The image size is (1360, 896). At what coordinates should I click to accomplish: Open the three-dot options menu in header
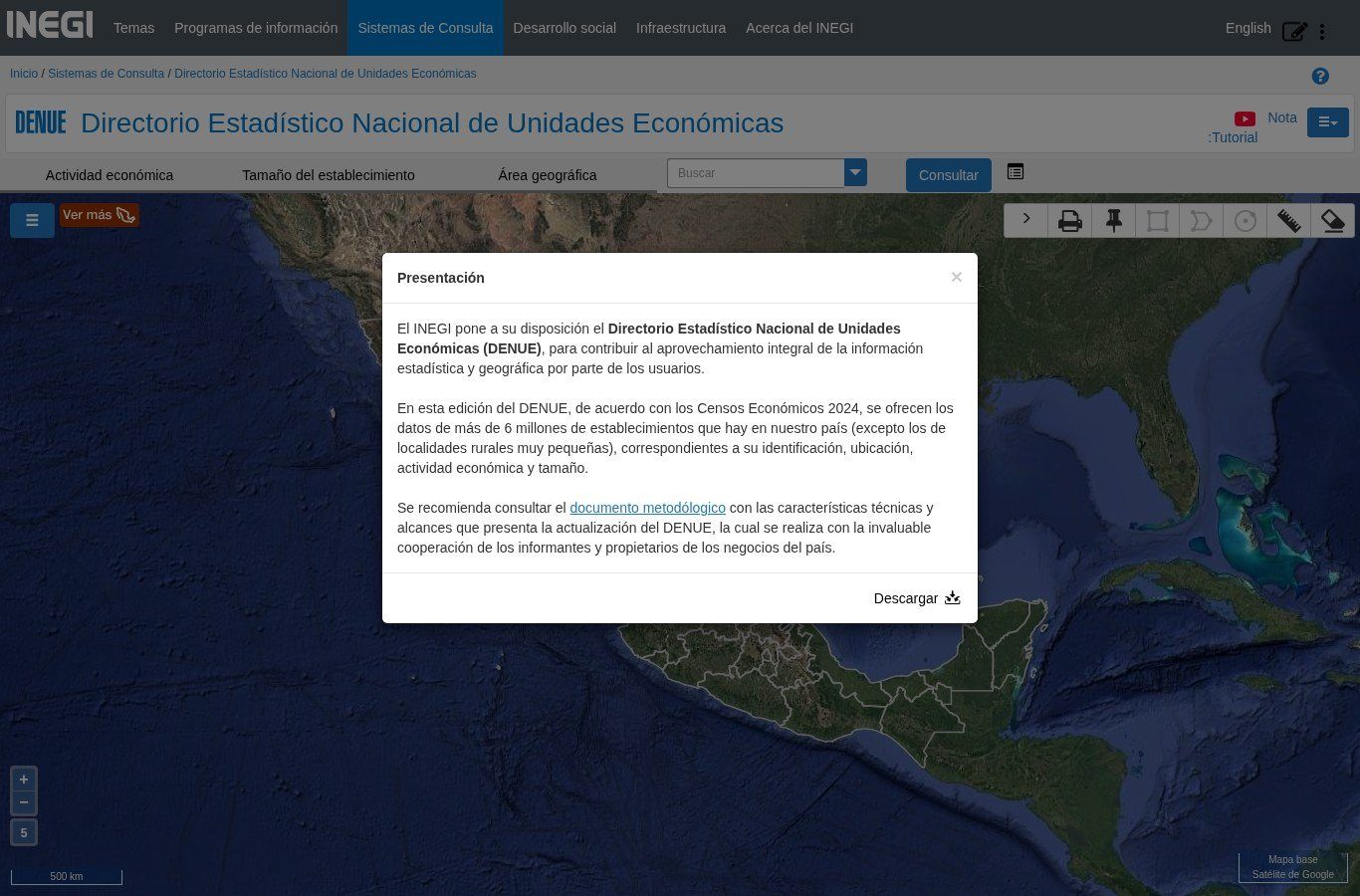[x=1322, y=32]
